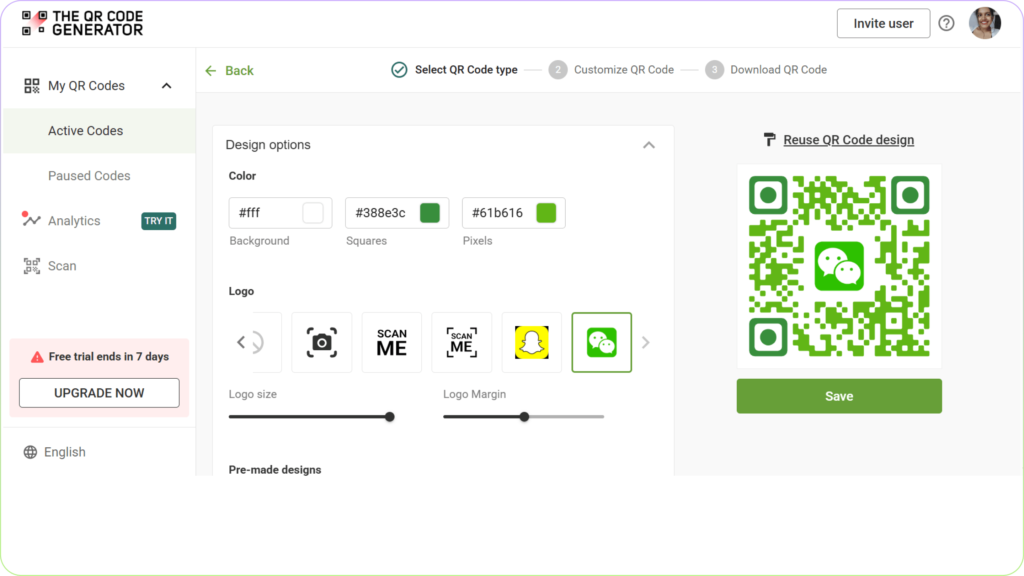Select the Scan sidebar icon

point(31,265)
